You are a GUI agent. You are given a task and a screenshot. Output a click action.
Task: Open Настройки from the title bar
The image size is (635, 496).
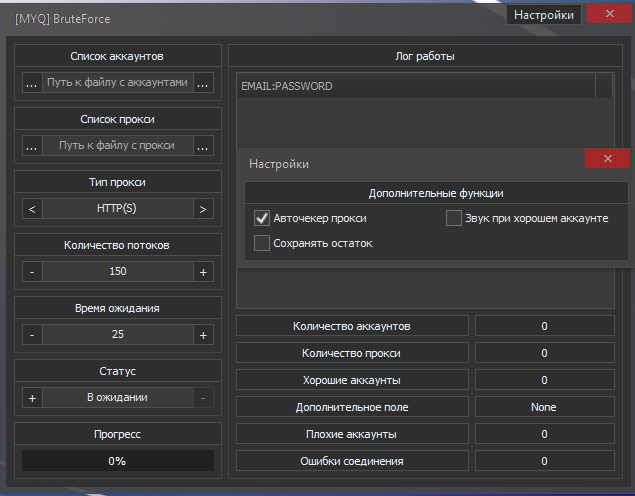pos(544,15)
